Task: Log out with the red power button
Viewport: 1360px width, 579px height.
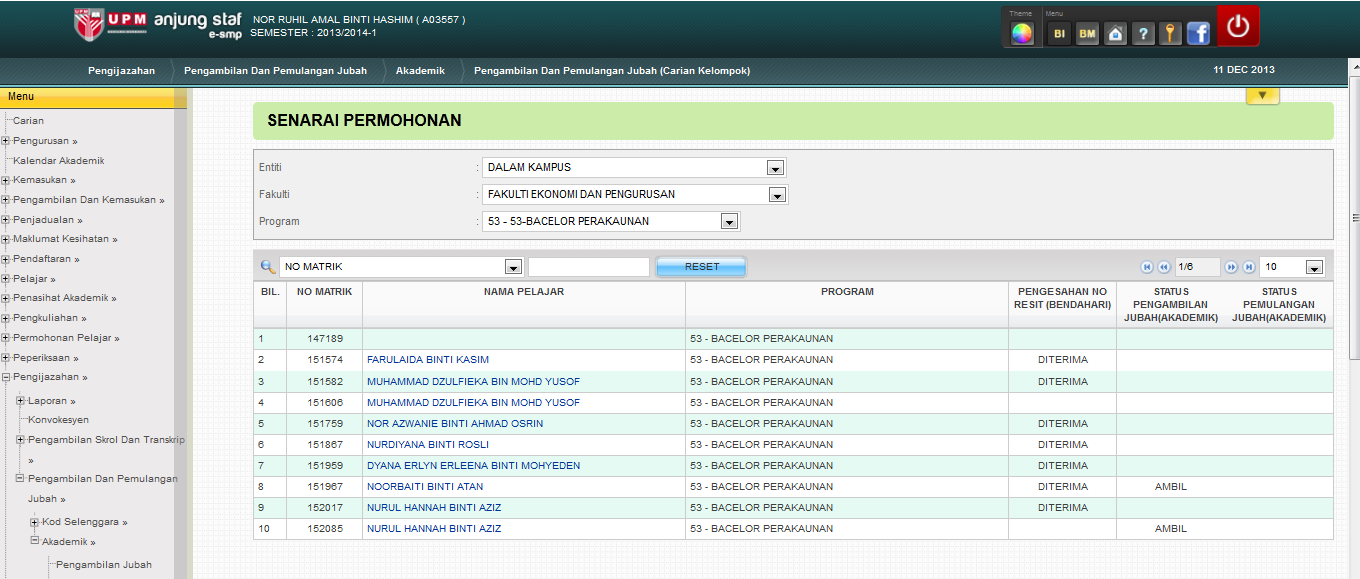Action: click(1238, 27)
